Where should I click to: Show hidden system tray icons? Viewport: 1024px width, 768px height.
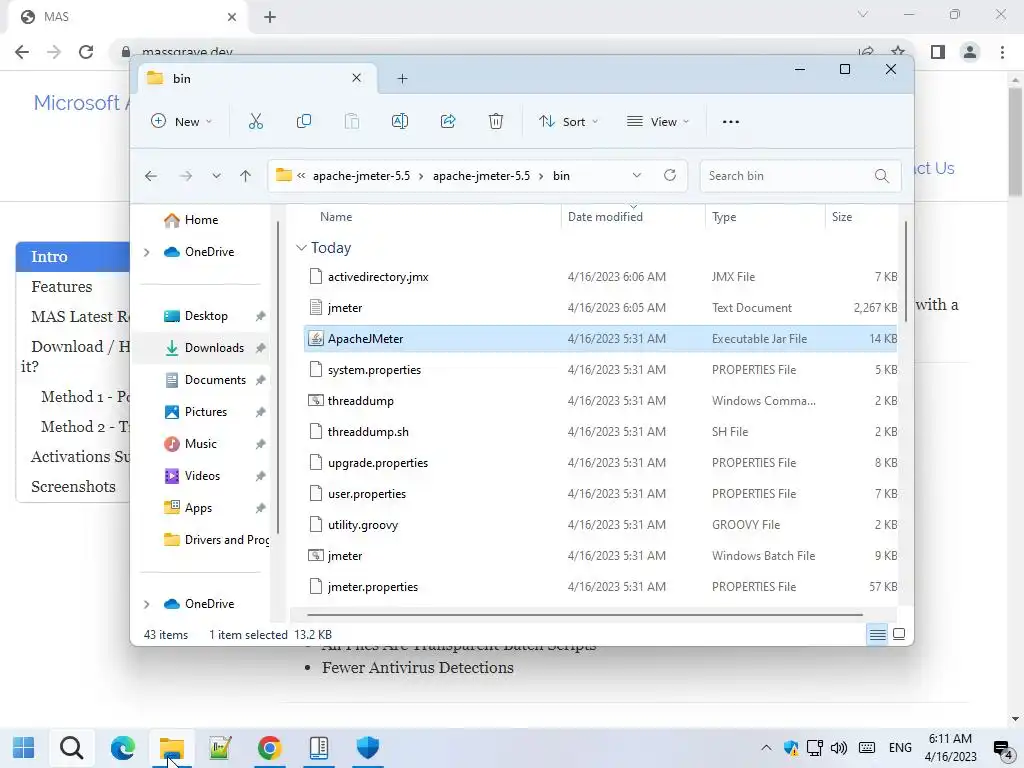(766, 748)
